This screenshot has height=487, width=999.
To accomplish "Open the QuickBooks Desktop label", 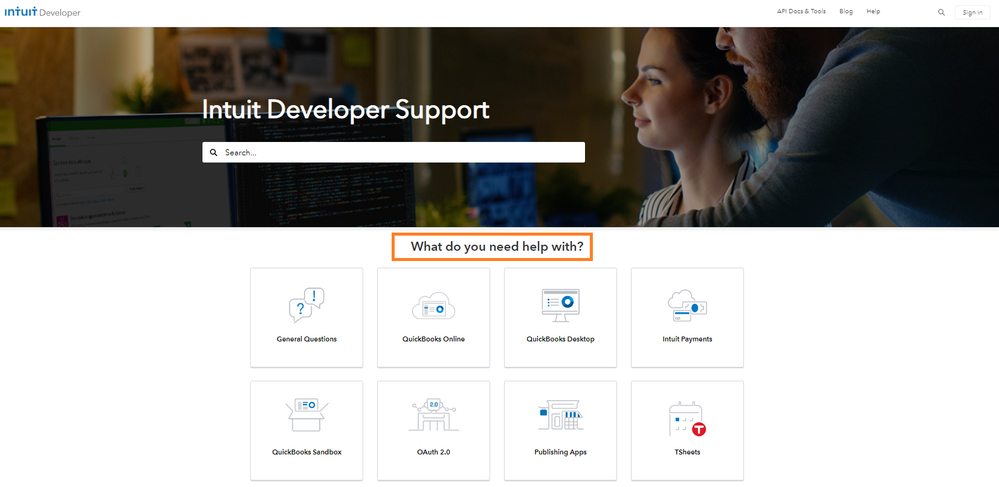I will pyautogui.click(x=560, y=339).
